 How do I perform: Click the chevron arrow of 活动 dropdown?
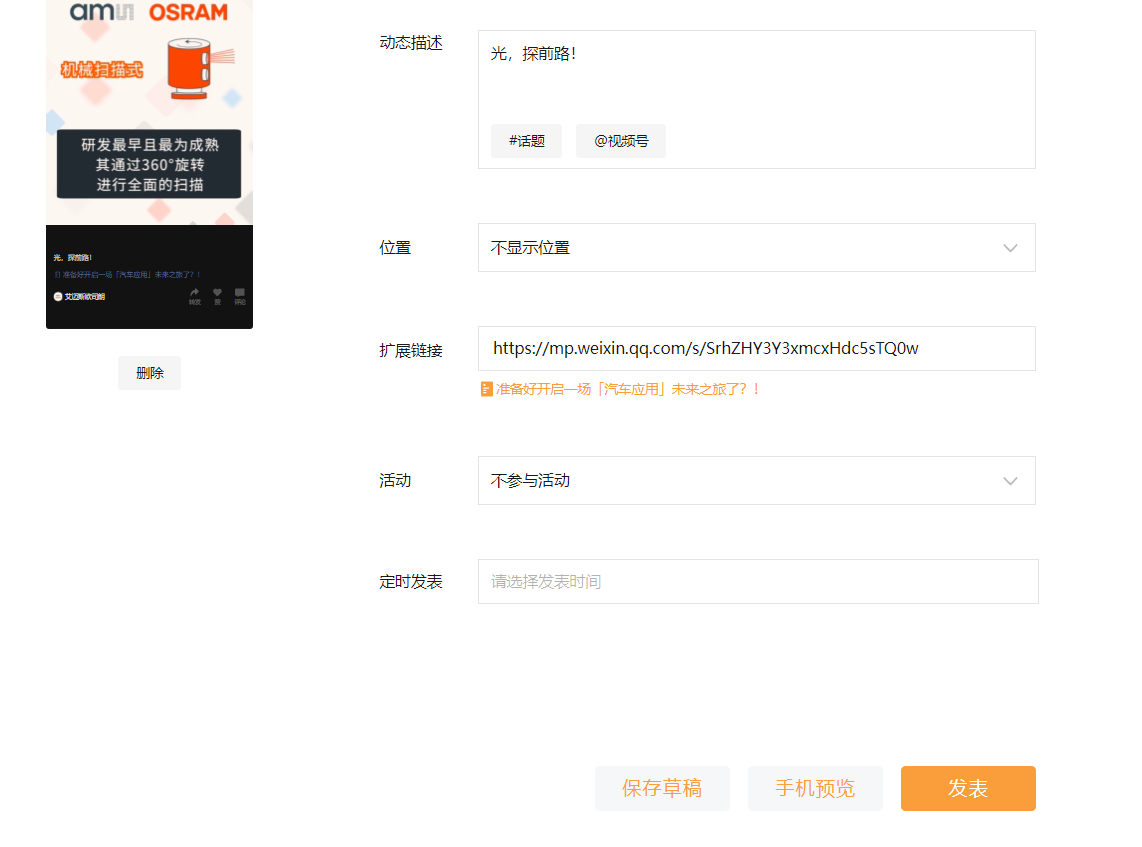(x=1010, y=481)
